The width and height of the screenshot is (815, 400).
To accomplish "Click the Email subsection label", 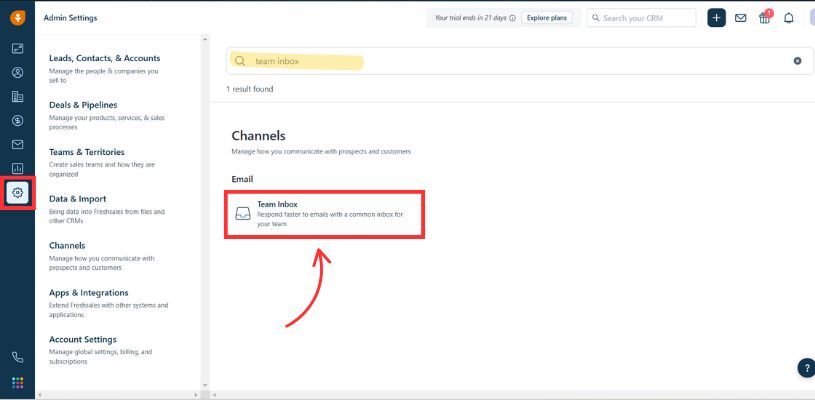I will click(x=242, y=179).
